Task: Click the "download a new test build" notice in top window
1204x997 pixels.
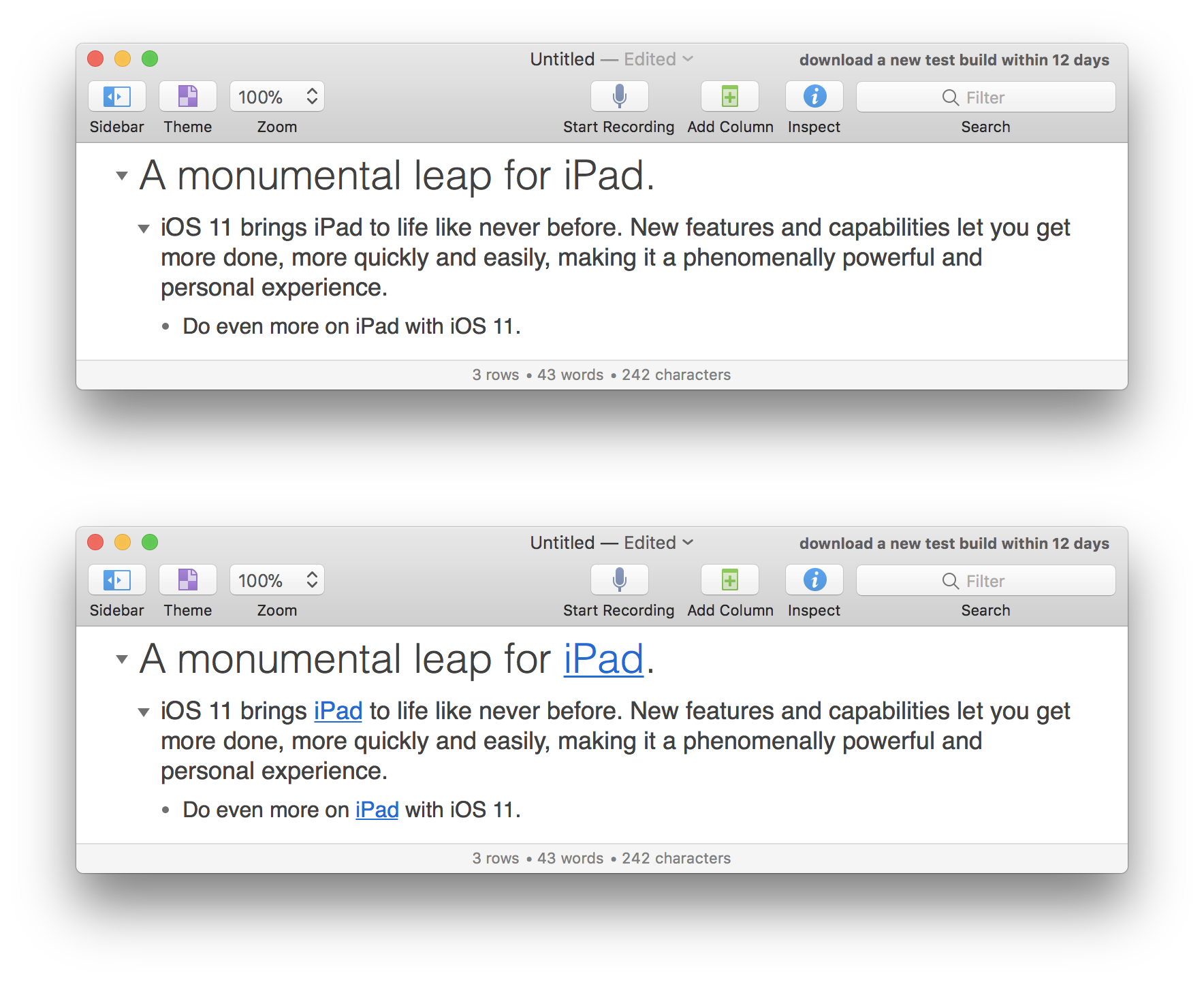Action: point(954,60)
